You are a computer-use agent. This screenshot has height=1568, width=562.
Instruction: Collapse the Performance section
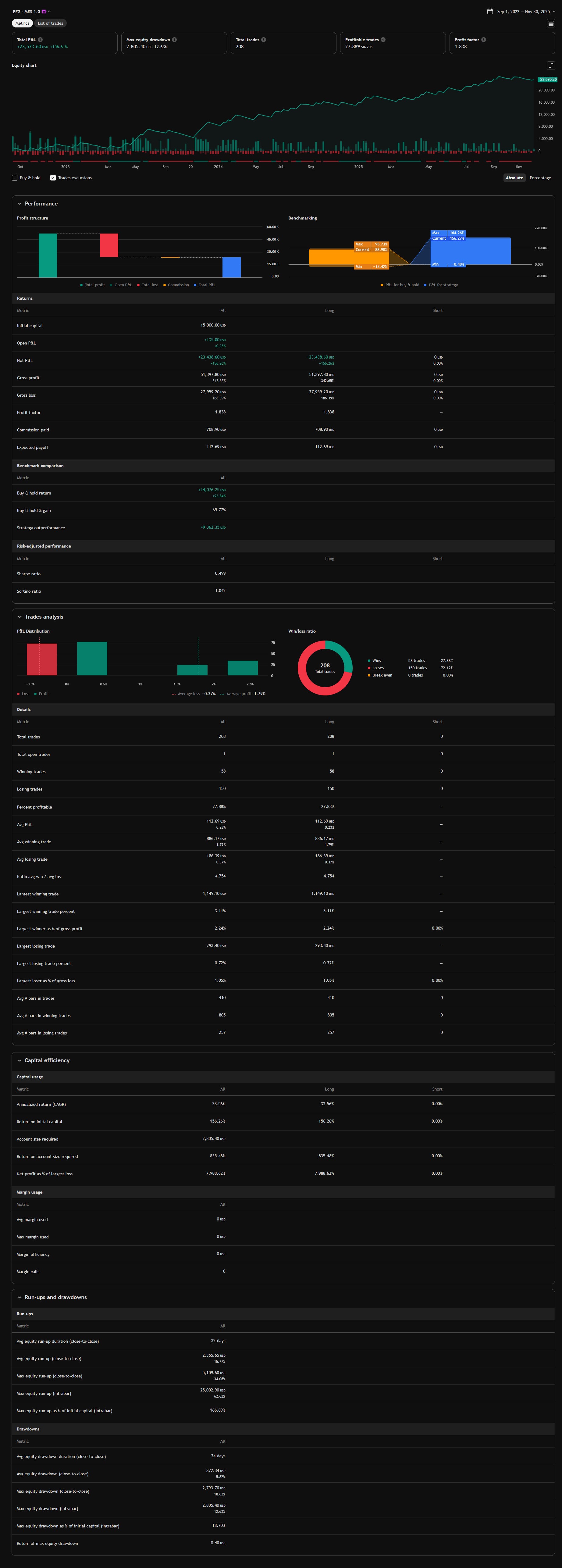click(x=20, y=204)
